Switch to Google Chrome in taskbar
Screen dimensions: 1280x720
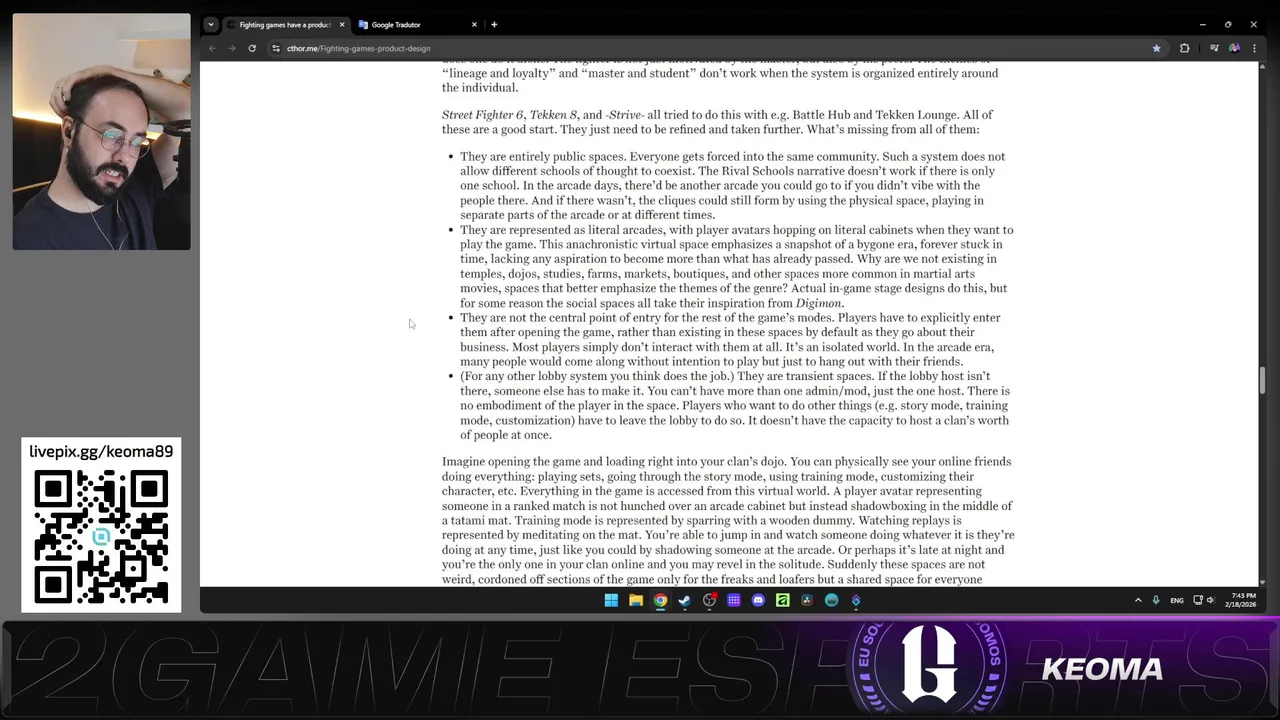(660, 600)
